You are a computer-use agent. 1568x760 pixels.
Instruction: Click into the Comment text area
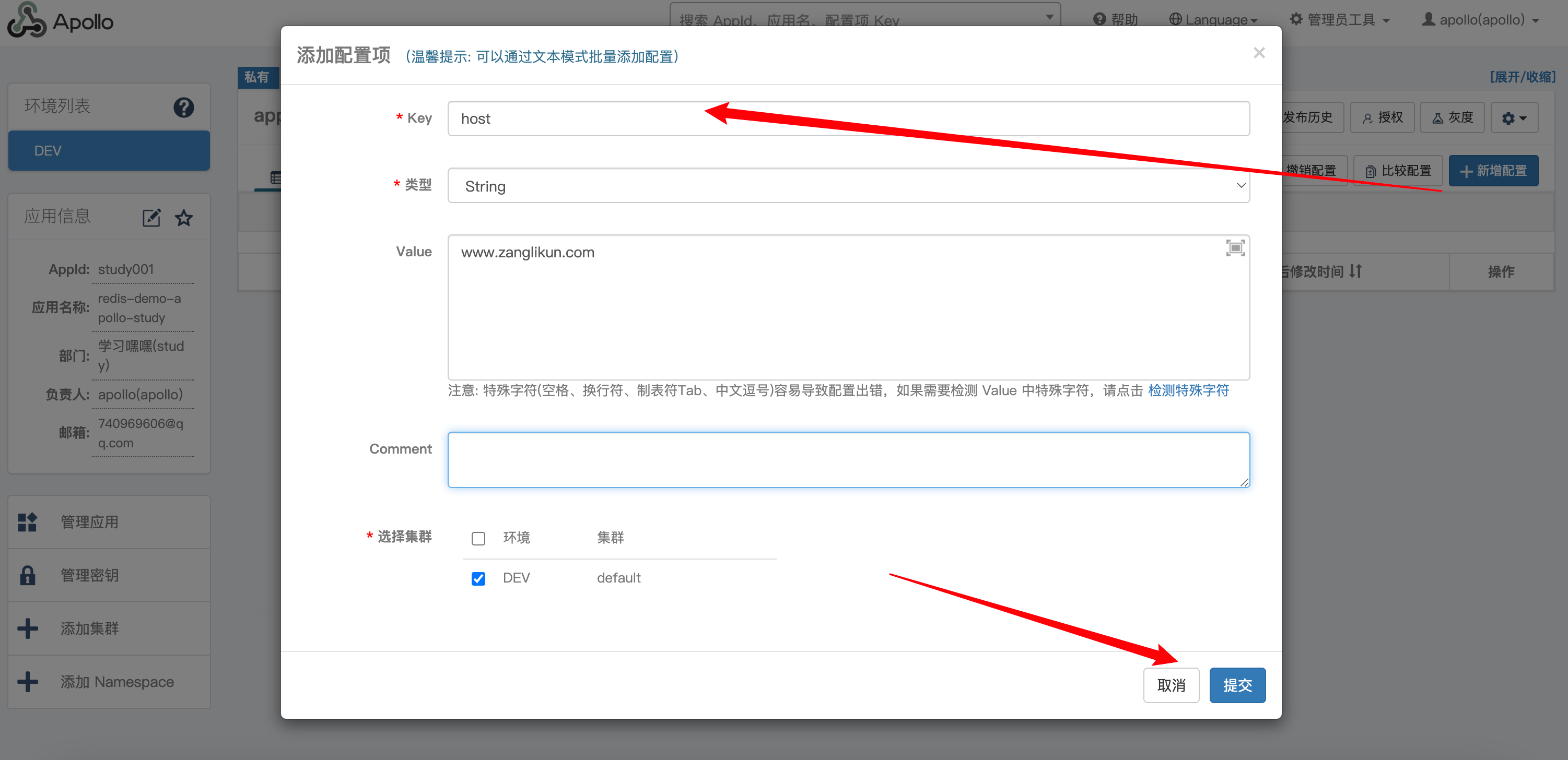pyautogui.click(x=848, y=459)
